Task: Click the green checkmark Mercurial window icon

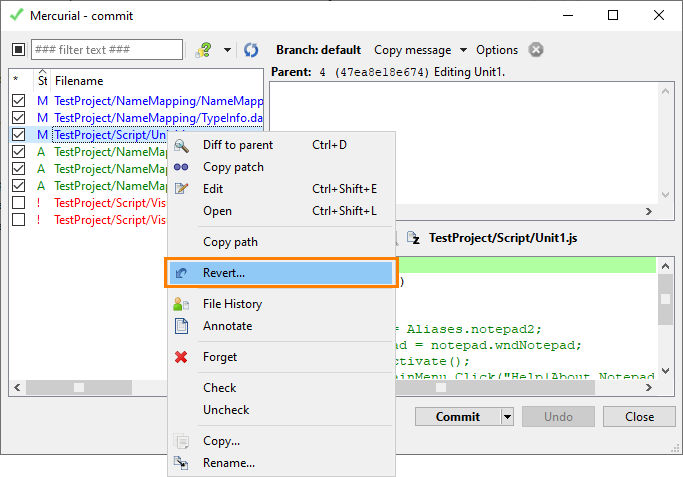Action: pos(16,15)
